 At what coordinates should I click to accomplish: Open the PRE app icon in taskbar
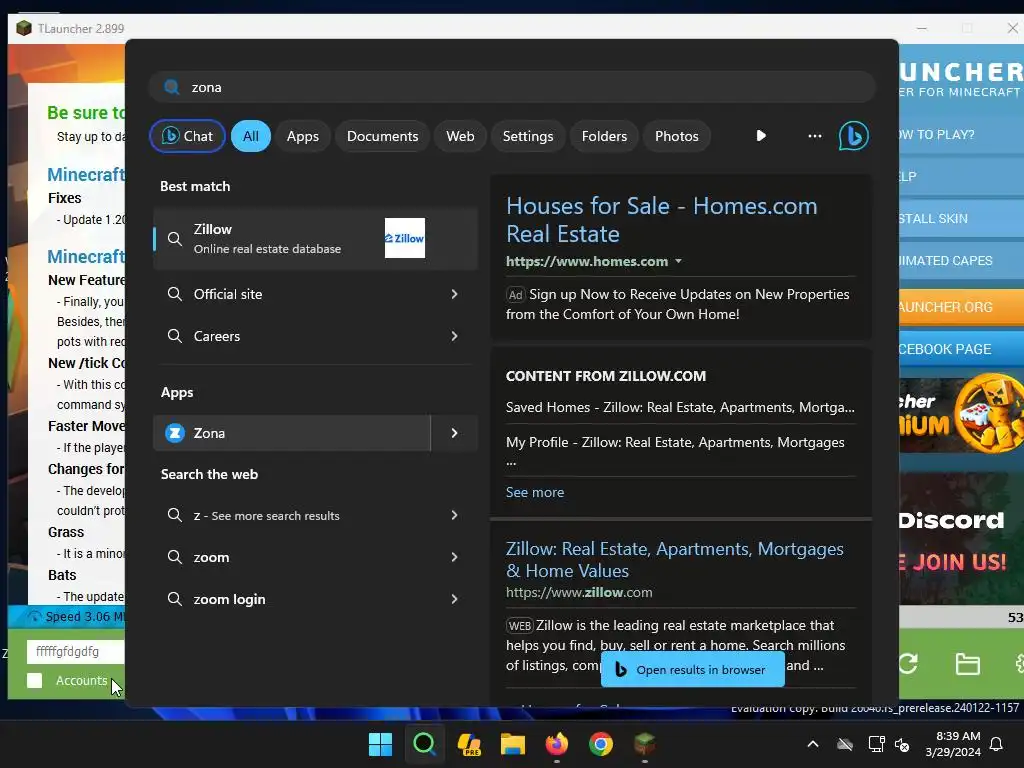click(469, 744)
